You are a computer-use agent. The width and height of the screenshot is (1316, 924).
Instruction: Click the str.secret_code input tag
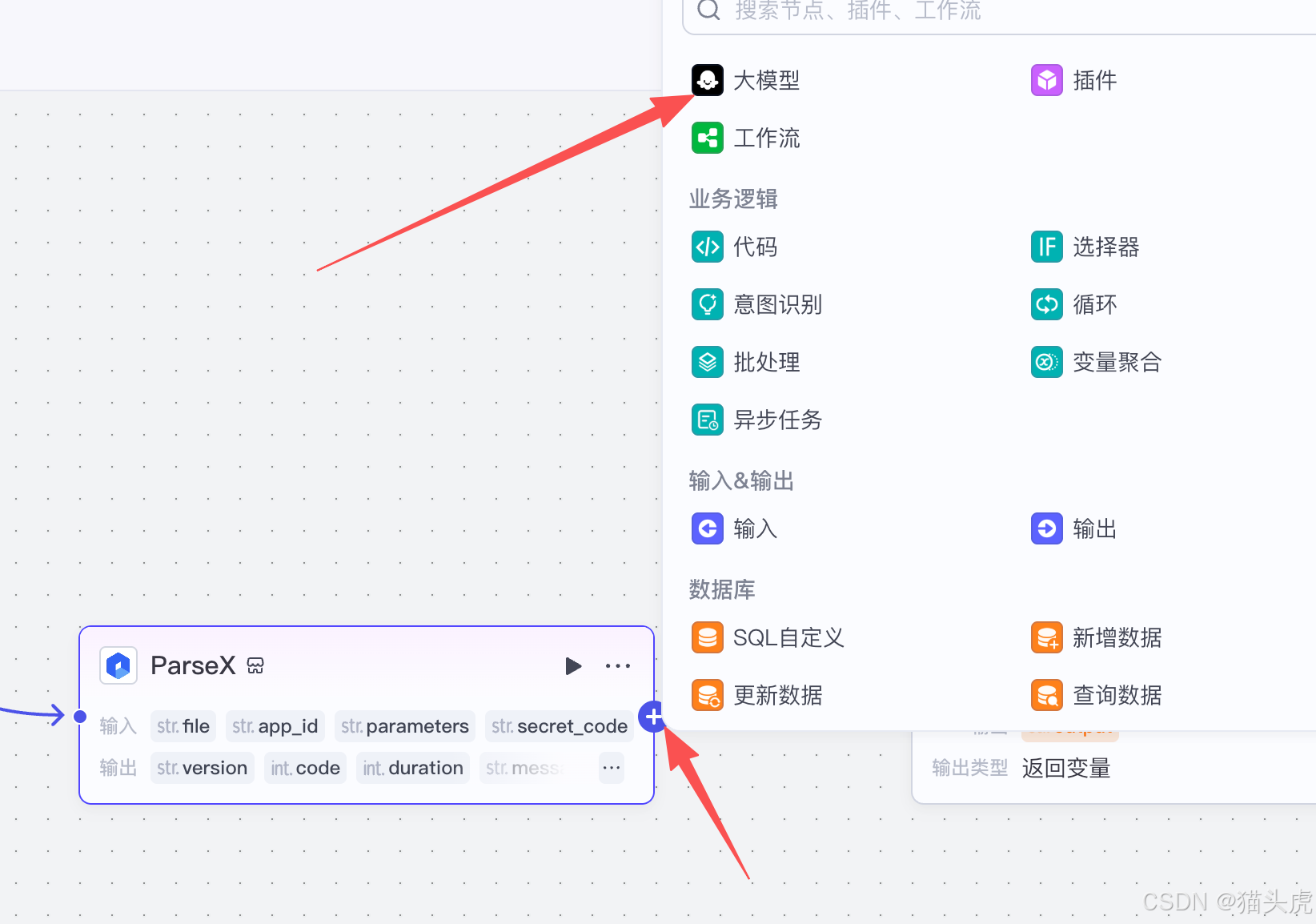pyautogui.click(x=559, y=726)
